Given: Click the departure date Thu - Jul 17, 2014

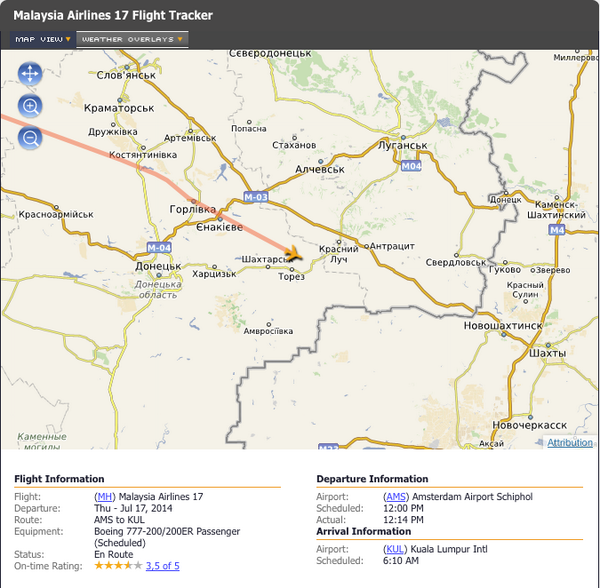Looking at the screenshot, I should point(133,508).
